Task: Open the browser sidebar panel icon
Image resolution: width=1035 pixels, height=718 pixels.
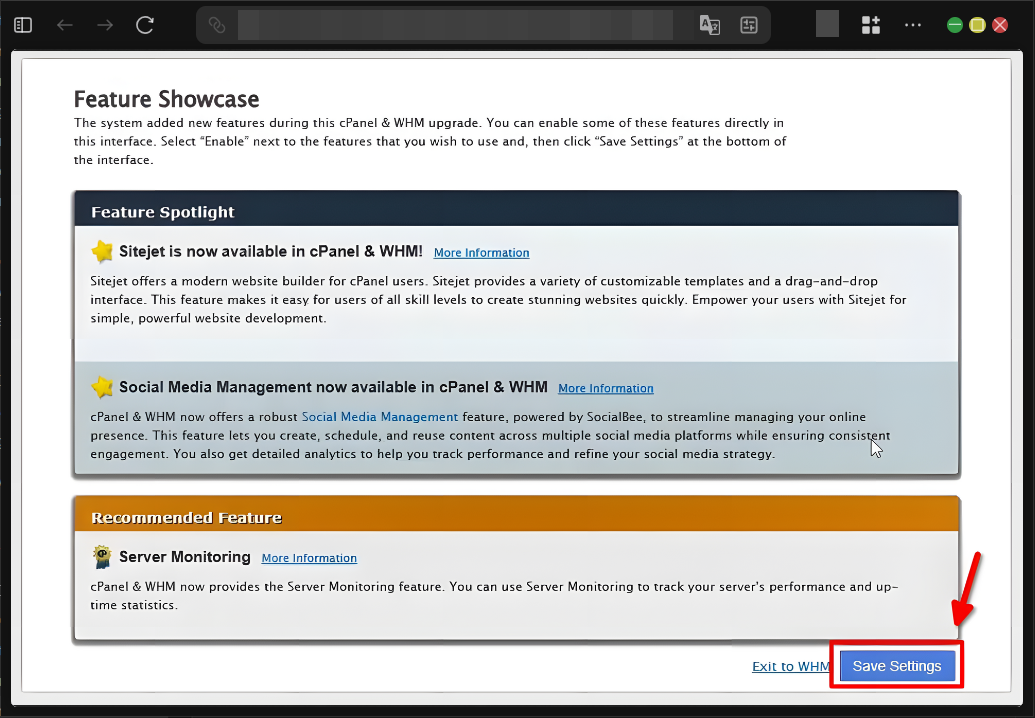Action: (x=22, y=24)
